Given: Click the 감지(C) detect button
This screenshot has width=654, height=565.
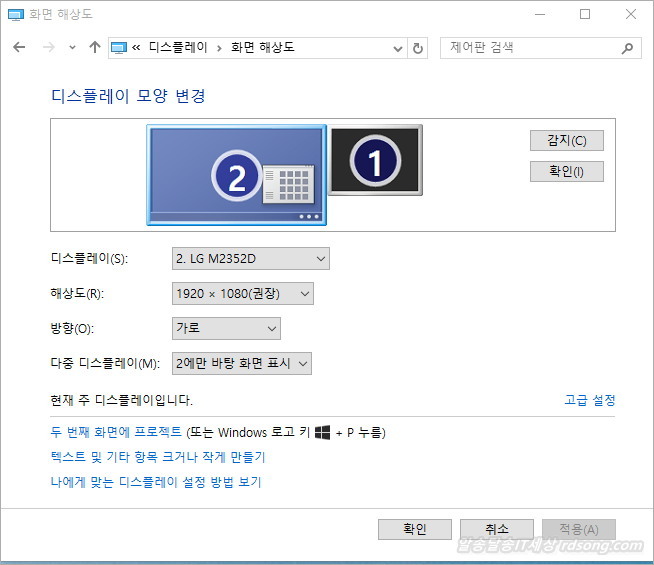Looking at the screenshot, I should click(x=566, y=140).
